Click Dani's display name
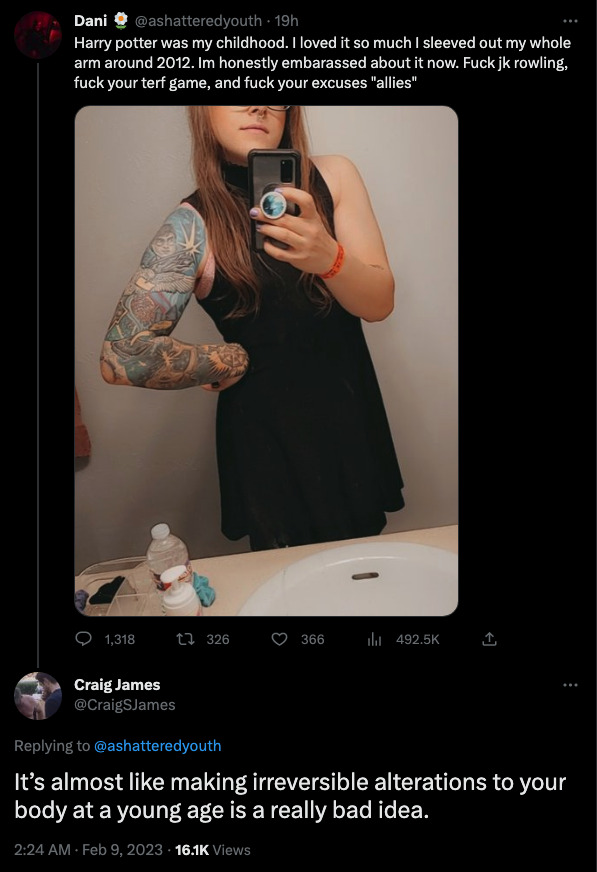This screenshot has height=872, width=597. point(91,21)
